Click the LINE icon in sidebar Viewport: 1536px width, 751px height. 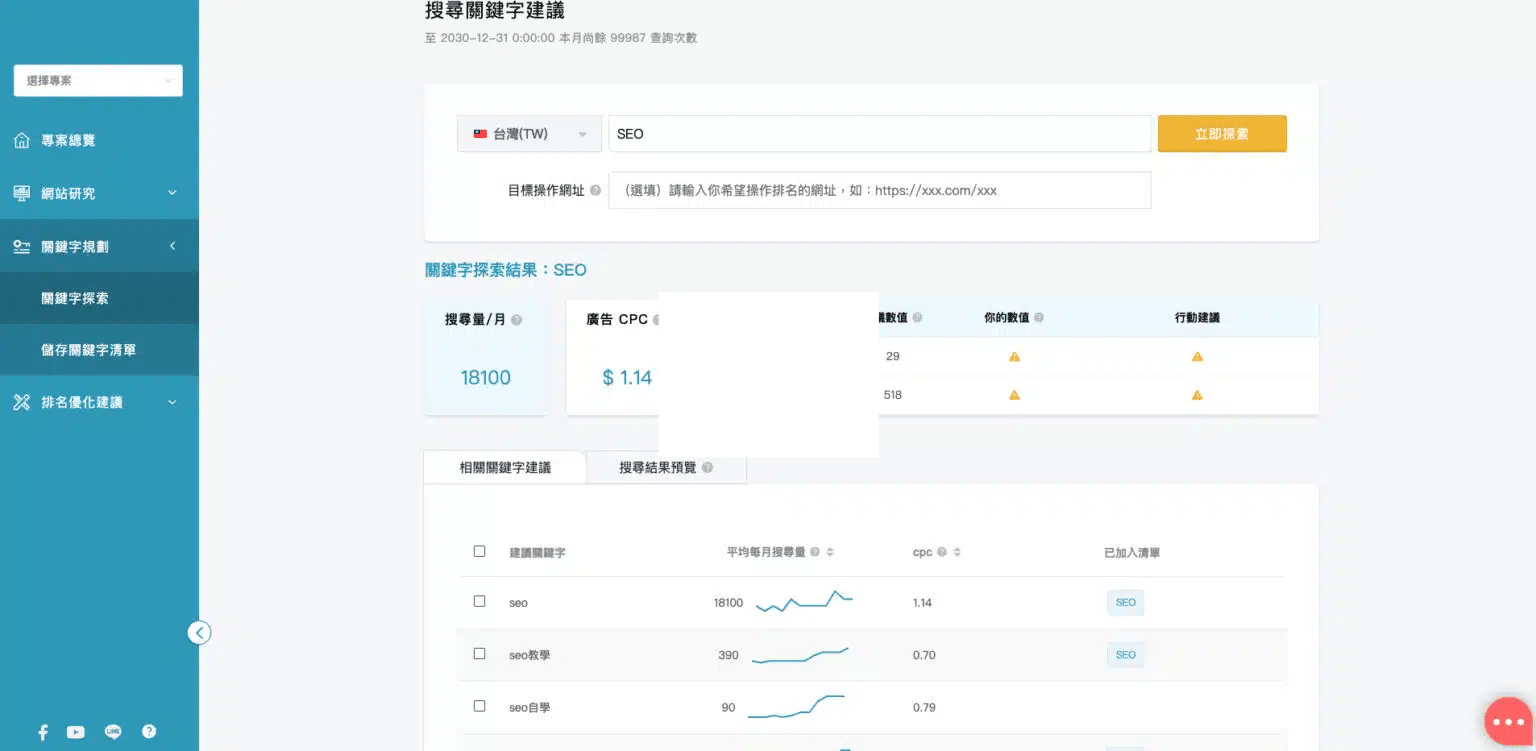[112, 732]
